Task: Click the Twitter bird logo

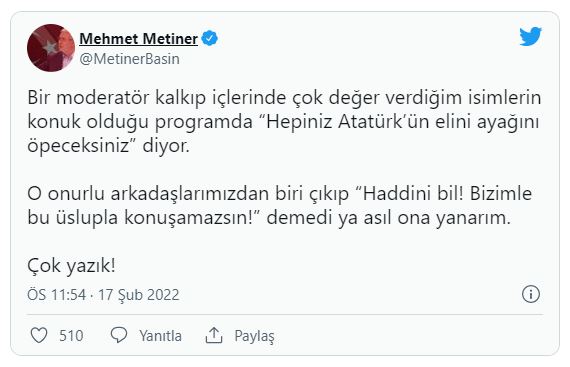Action: pos(530,36)
